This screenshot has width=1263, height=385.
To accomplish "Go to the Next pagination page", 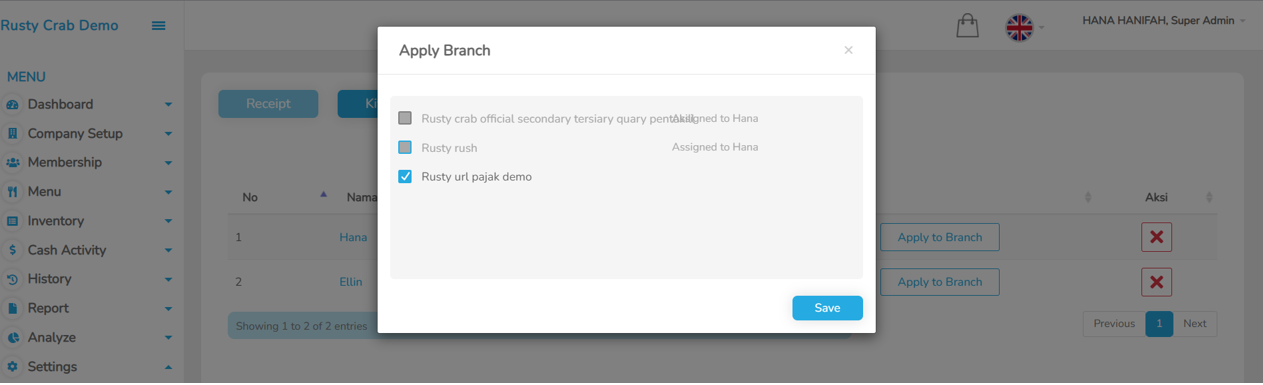I will coord(1194,324).
